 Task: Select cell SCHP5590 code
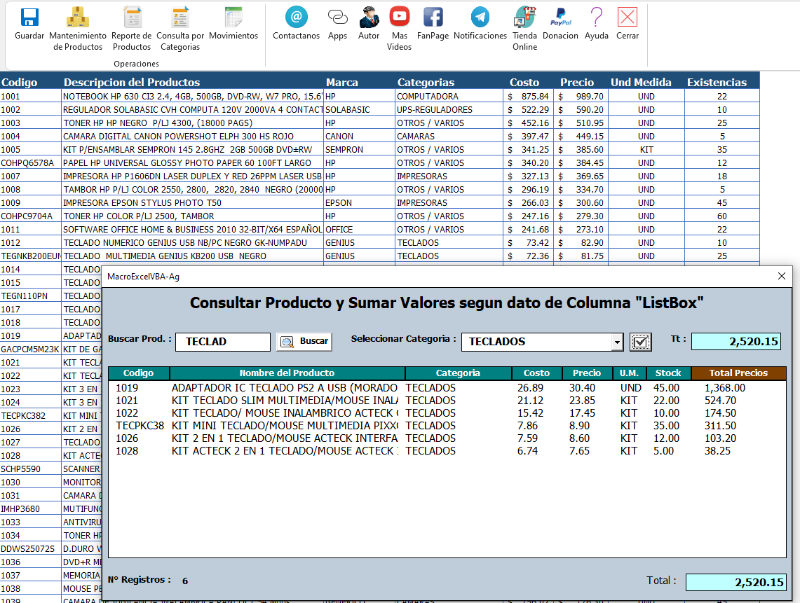pos(31,469)
